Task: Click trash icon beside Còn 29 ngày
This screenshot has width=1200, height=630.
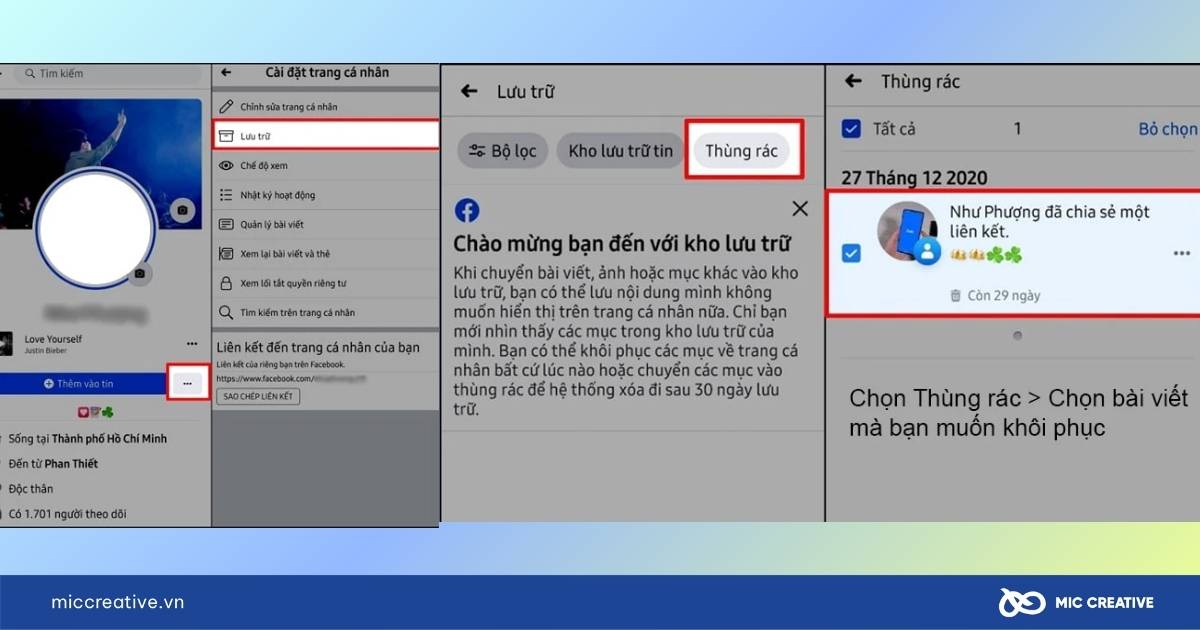Action: pyautogui.click(x=955, y=295)
